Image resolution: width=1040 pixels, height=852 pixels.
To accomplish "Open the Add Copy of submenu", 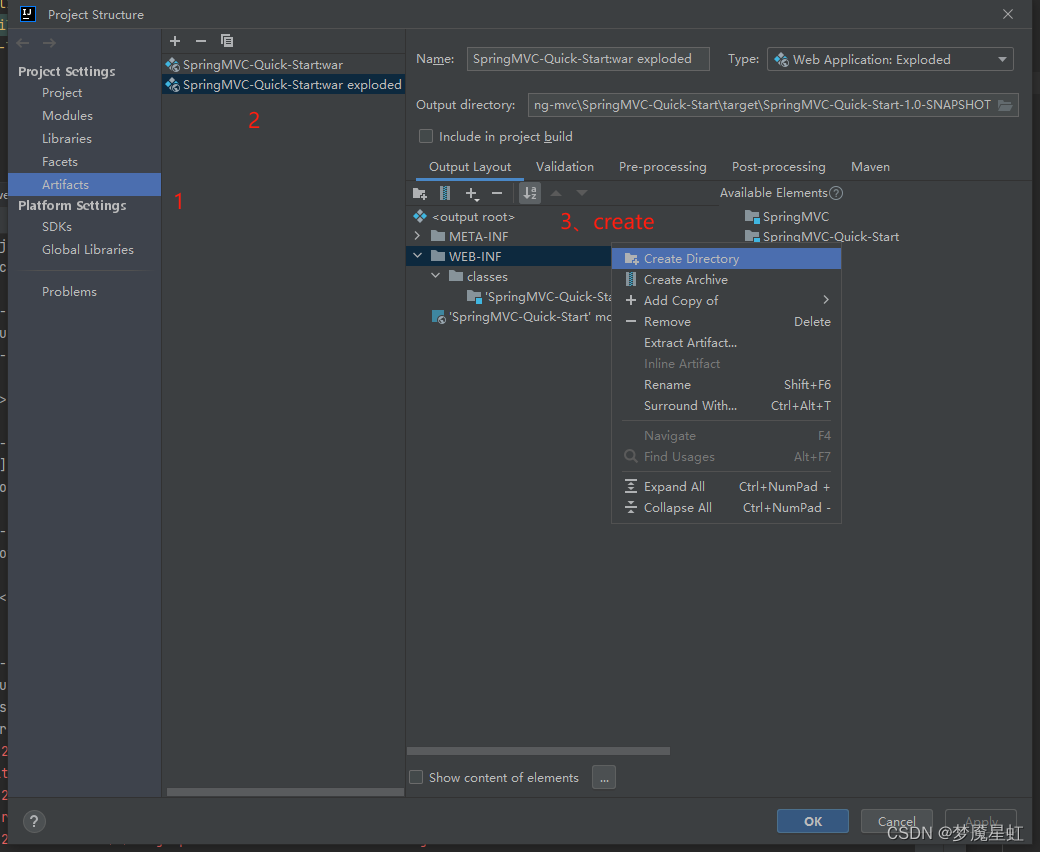I will pos(726,300).
